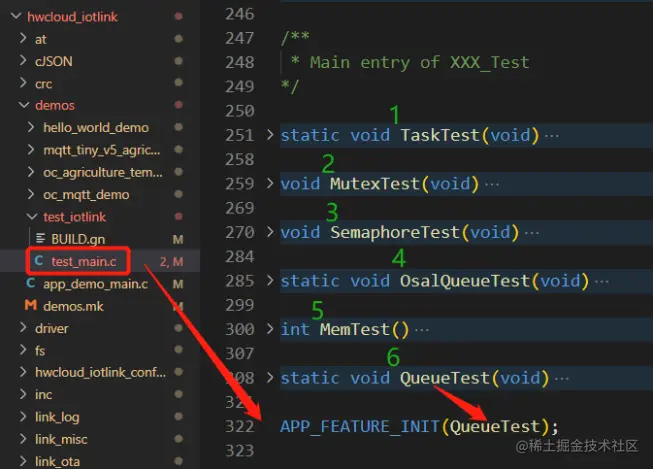The height and width of the screenshot is (469, 654).
Task: Click the folded ellipsis after SemaphoreTest(void)
Action: click(x=532, y=233)
